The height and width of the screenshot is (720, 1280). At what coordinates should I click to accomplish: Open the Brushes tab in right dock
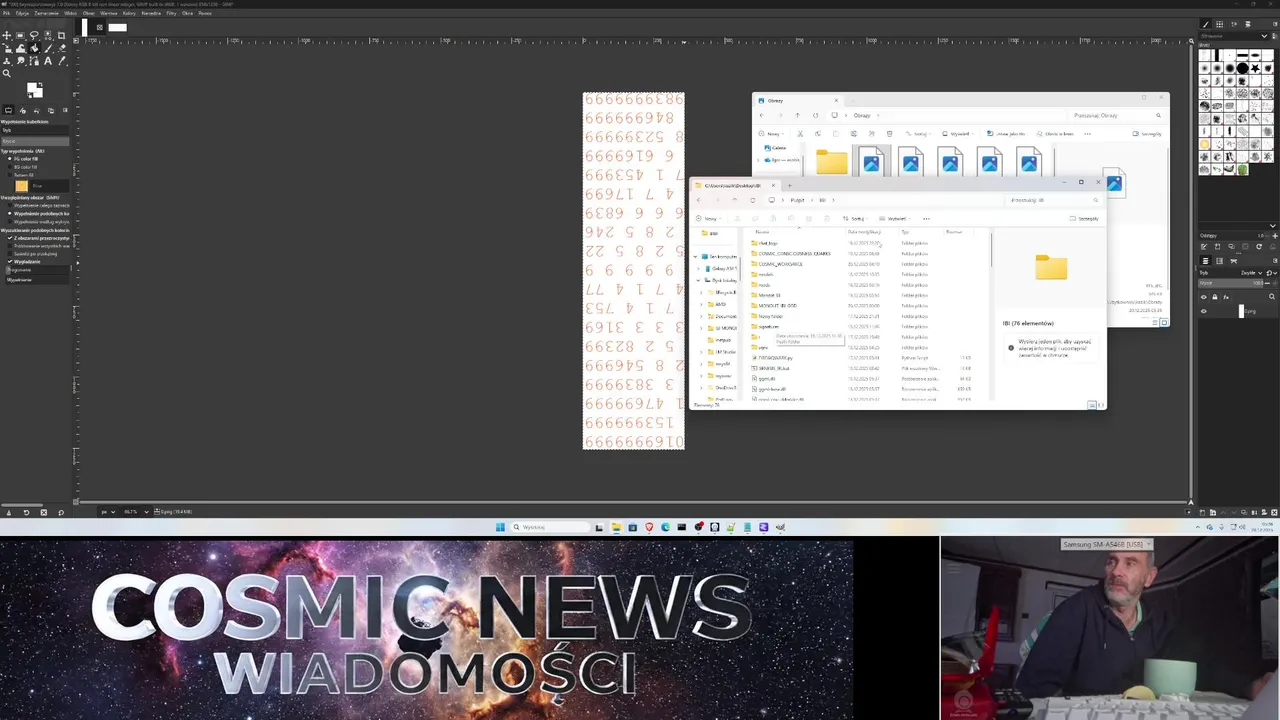pos(1204,23)
